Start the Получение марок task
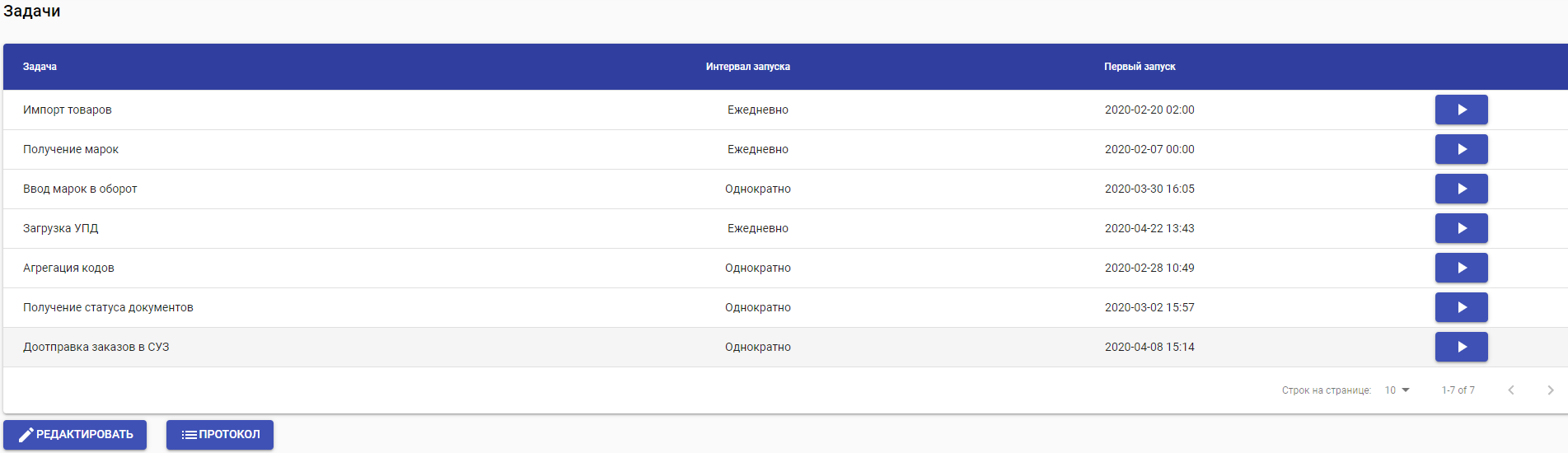Screen dimensions: 1568x453 click(1461, 149)
